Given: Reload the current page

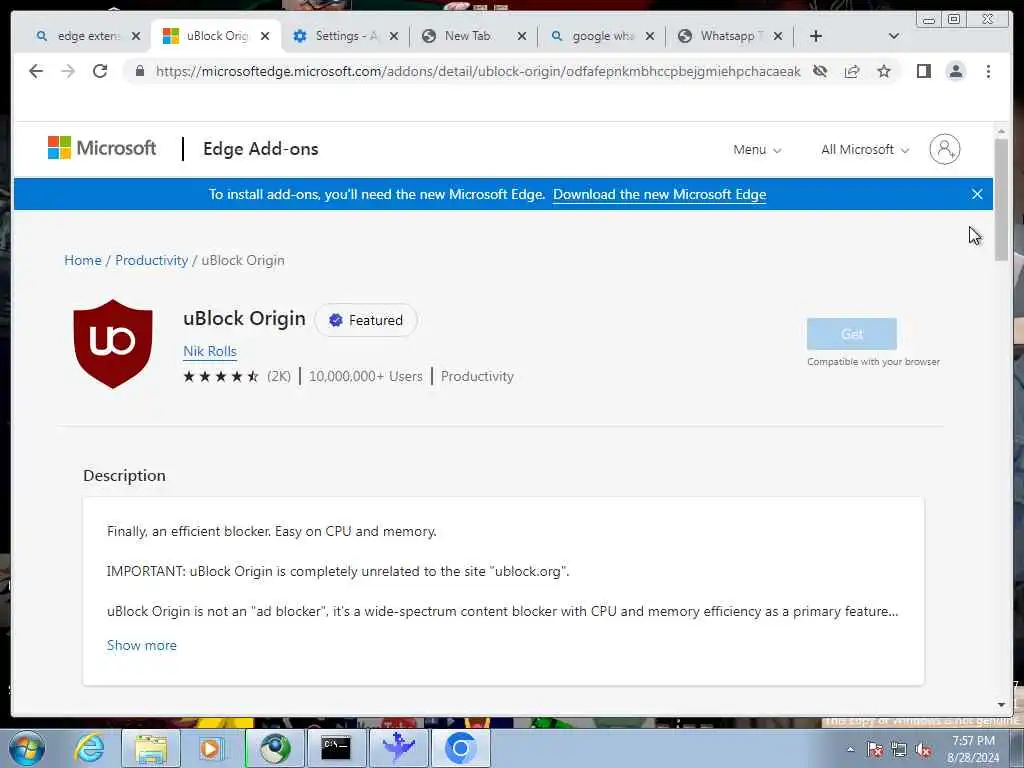Looking at the screenshot, I should point(100,71).
